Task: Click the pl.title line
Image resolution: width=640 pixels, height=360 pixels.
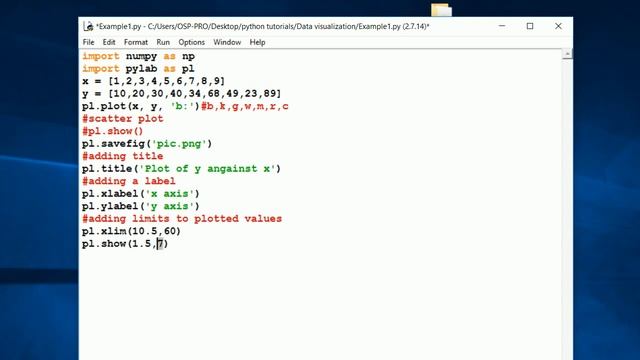Action: pyautogui.click(x=182, y=169)
